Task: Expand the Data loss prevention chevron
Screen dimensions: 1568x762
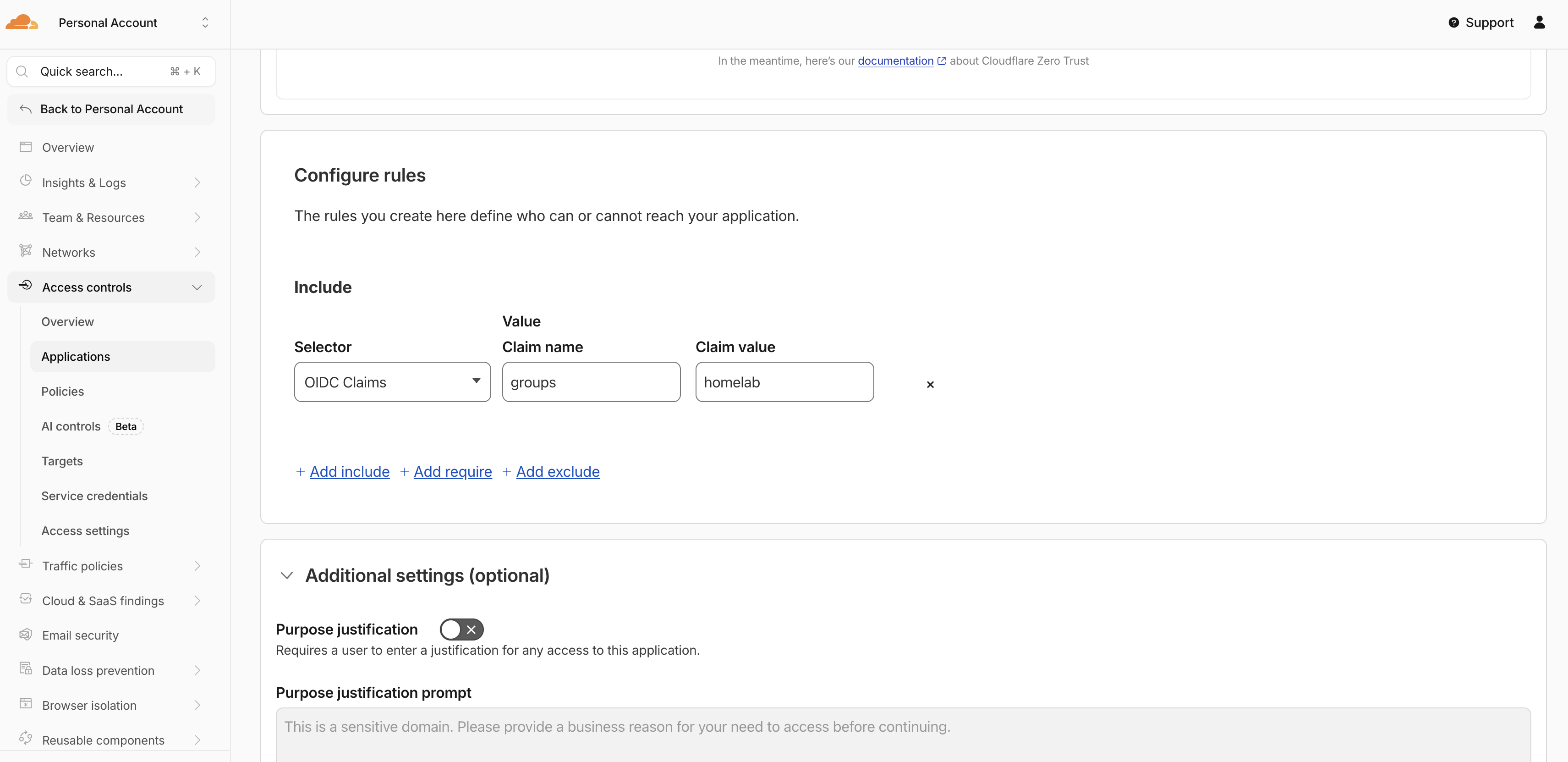Action: point(197,671)
